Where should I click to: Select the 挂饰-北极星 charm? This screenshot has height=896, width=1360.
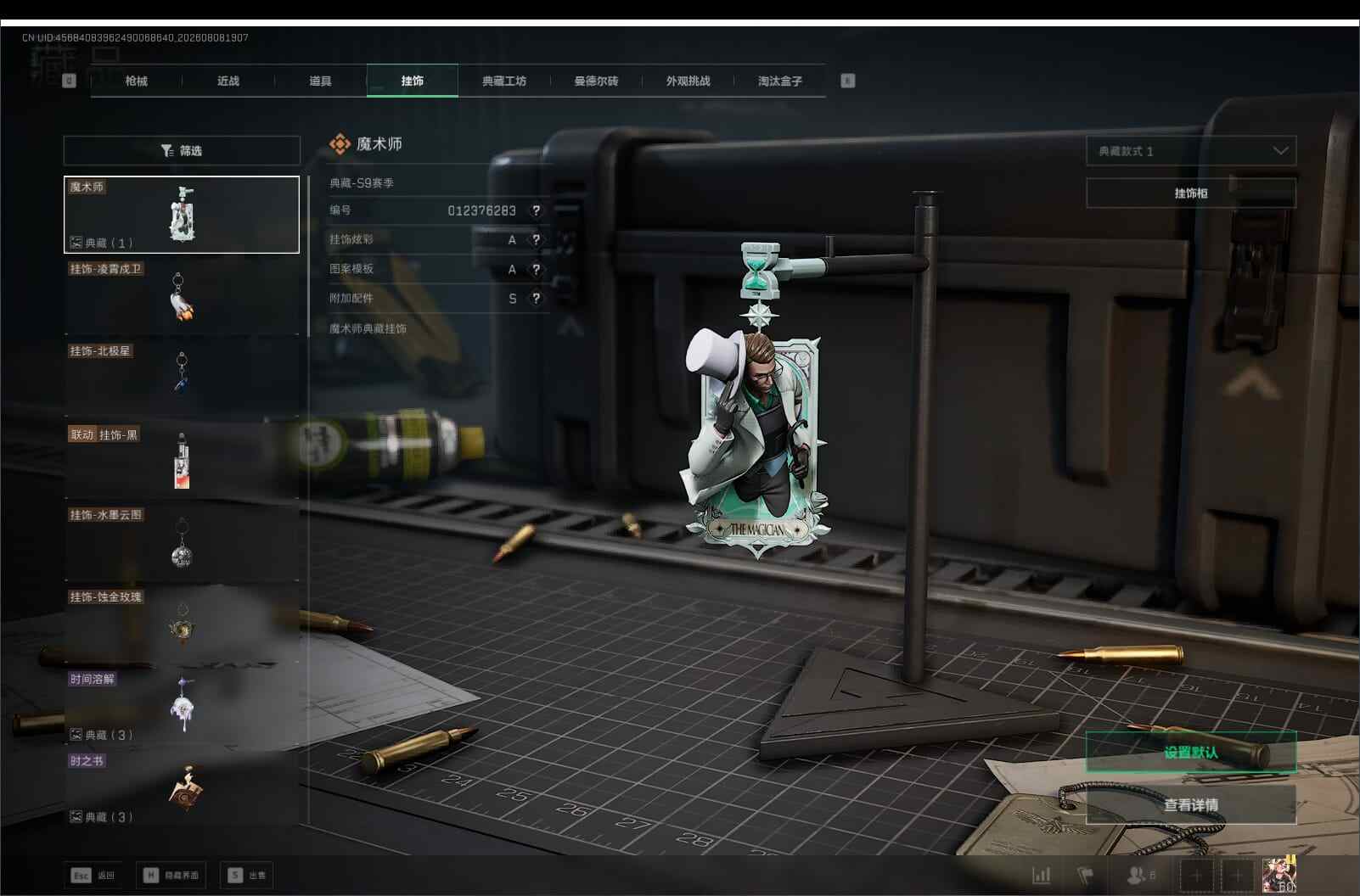182,378
